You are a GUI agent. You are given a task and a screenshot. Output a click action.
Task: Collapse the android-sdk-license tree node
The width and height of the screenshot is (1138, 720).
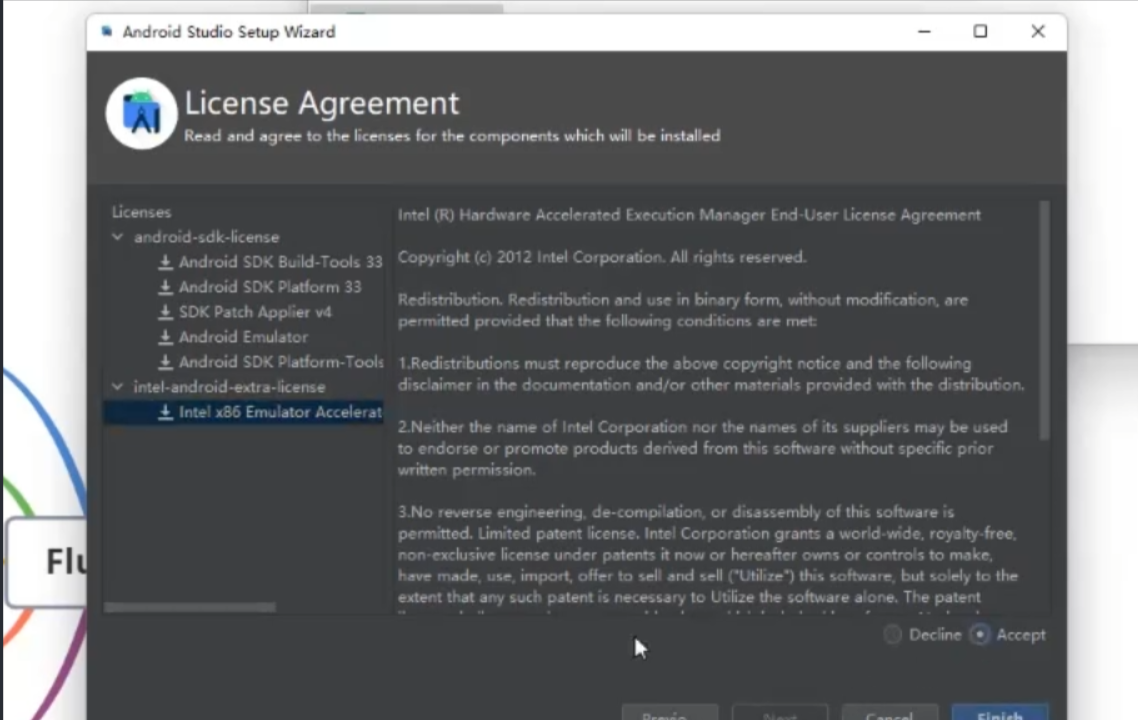[x=118, y=237]
